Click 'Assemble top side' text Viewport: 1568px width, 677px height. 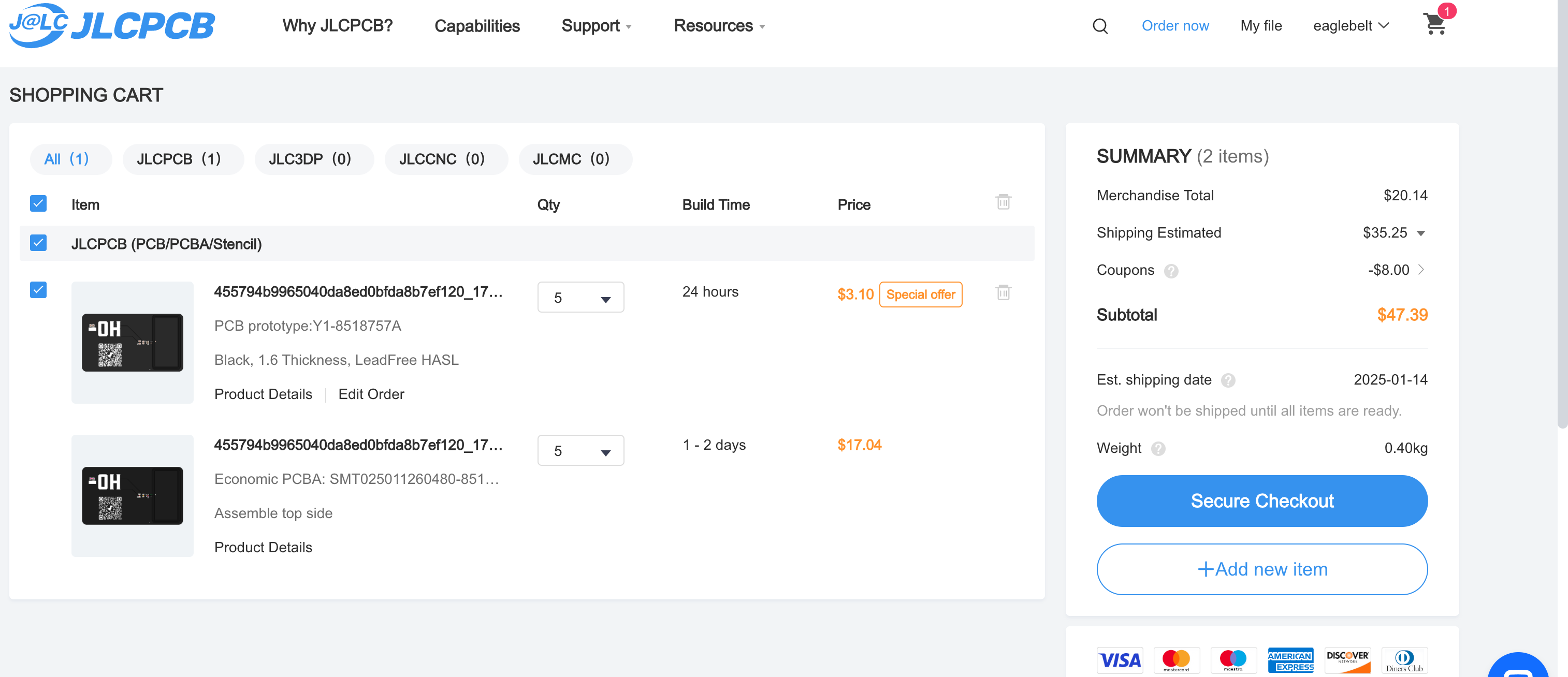click(273, 514)
